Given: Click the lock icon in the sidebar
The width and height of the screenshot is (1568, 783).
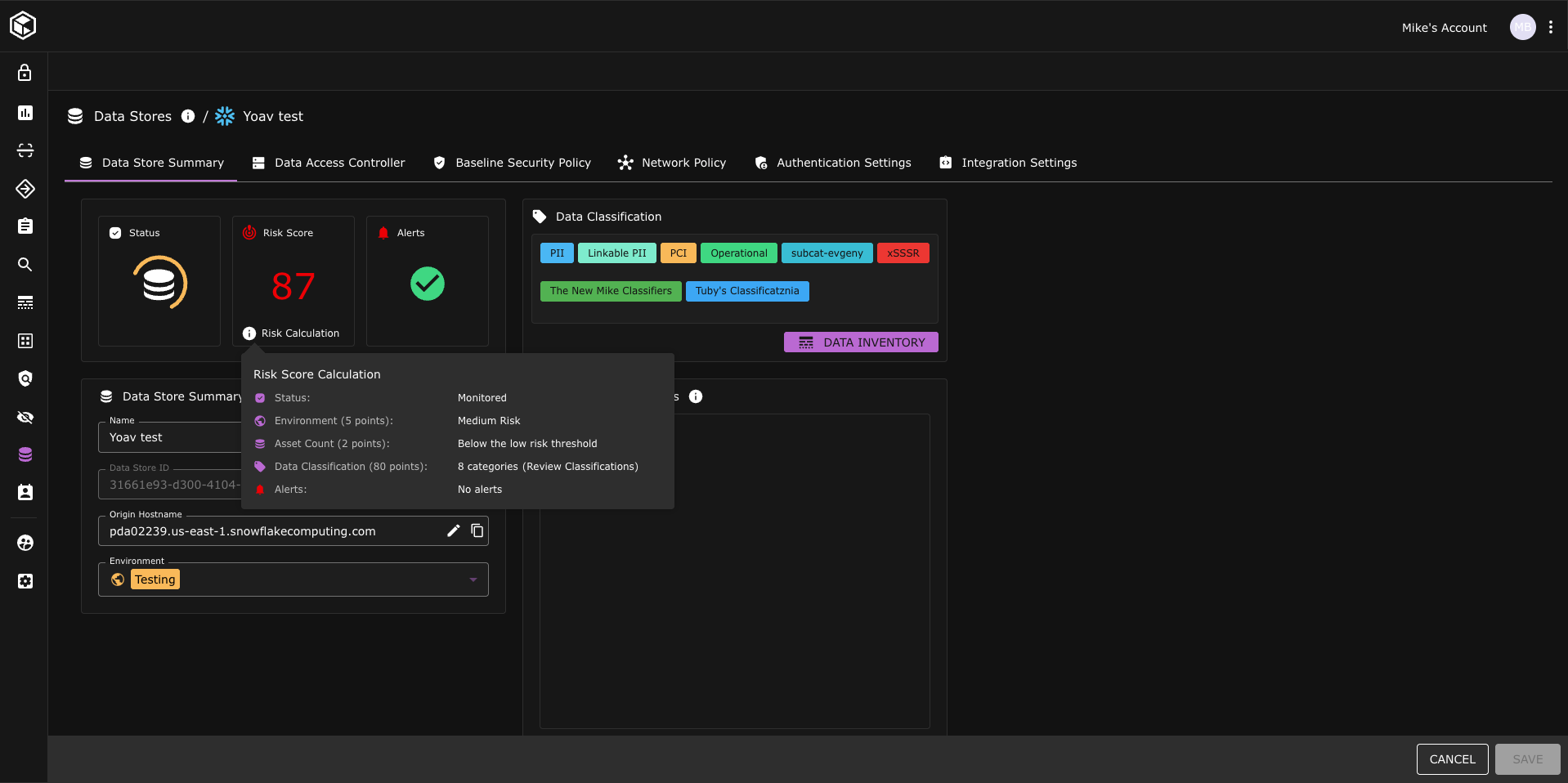Looking at the screenshot, I should (25, 73).
